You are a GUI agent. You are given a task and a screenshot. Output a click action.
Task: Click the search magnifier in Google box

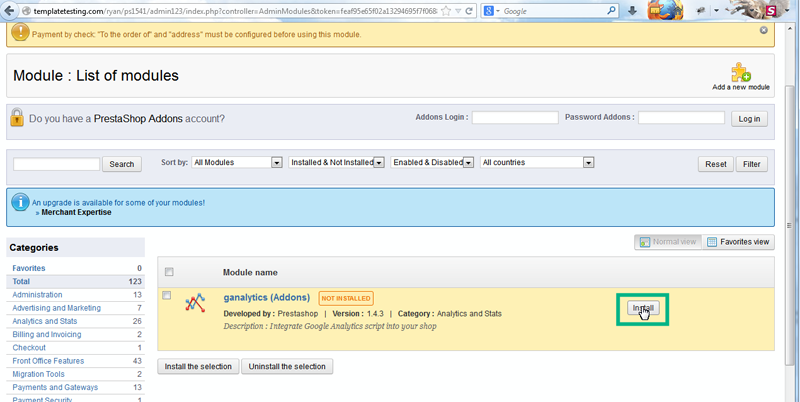pyautogui.click(x=611, y=10)
